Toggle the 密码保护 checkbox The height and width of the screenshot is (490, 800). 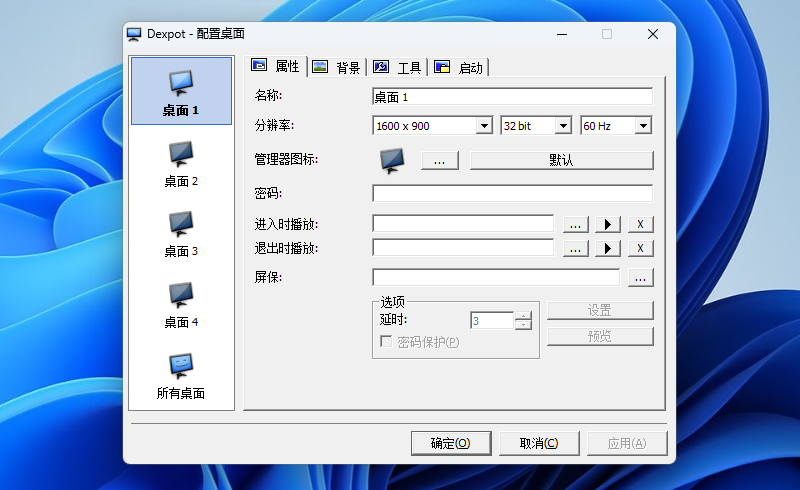(x=386, y=341)
